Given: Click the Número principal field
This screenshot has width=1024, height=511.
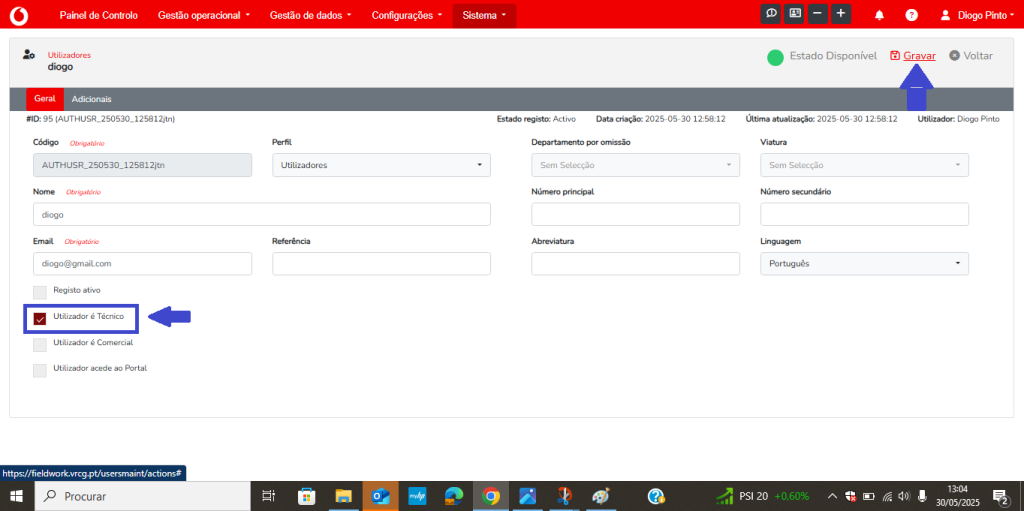Looking at the screenshot, I should (635, 214).
